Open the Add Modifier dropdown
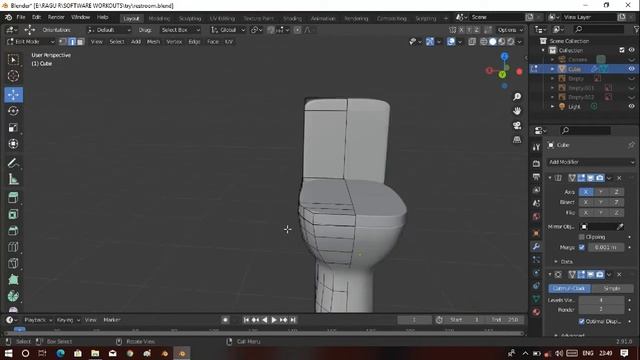Screen dimensions: 640x360 click(591, 162)
